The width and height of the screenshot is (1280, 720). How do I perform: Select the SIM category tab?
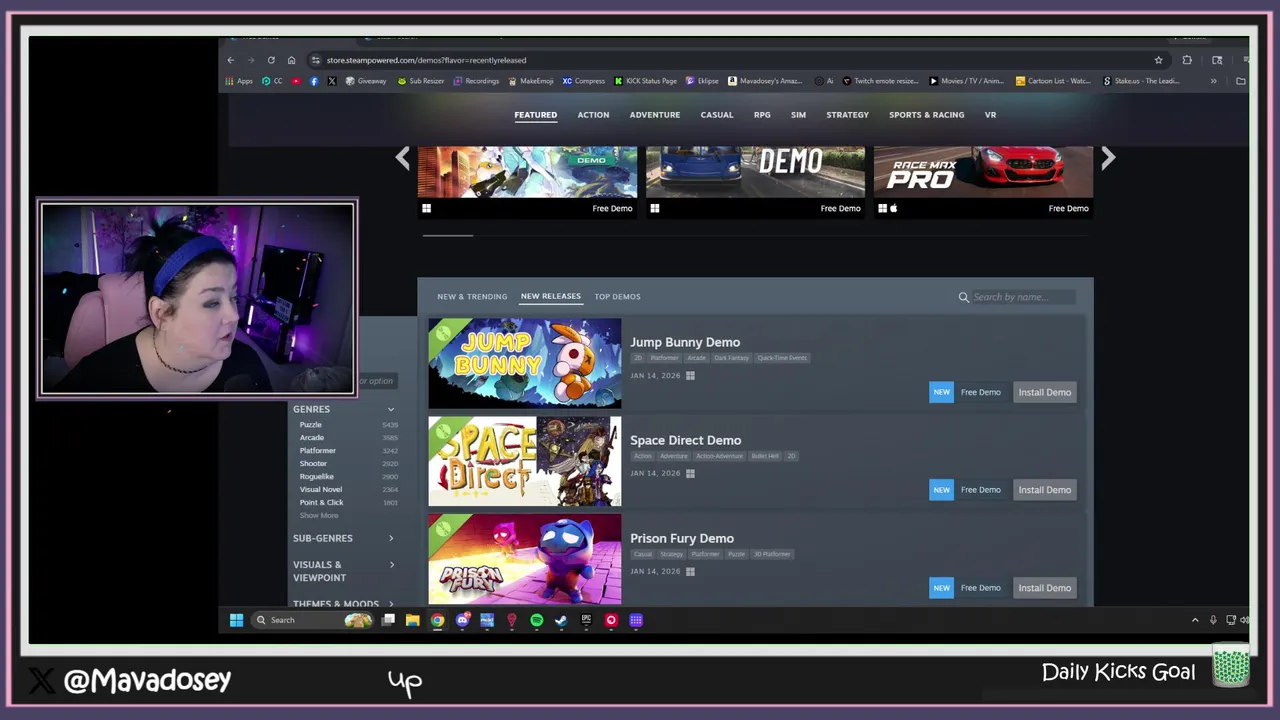(798, 115)
